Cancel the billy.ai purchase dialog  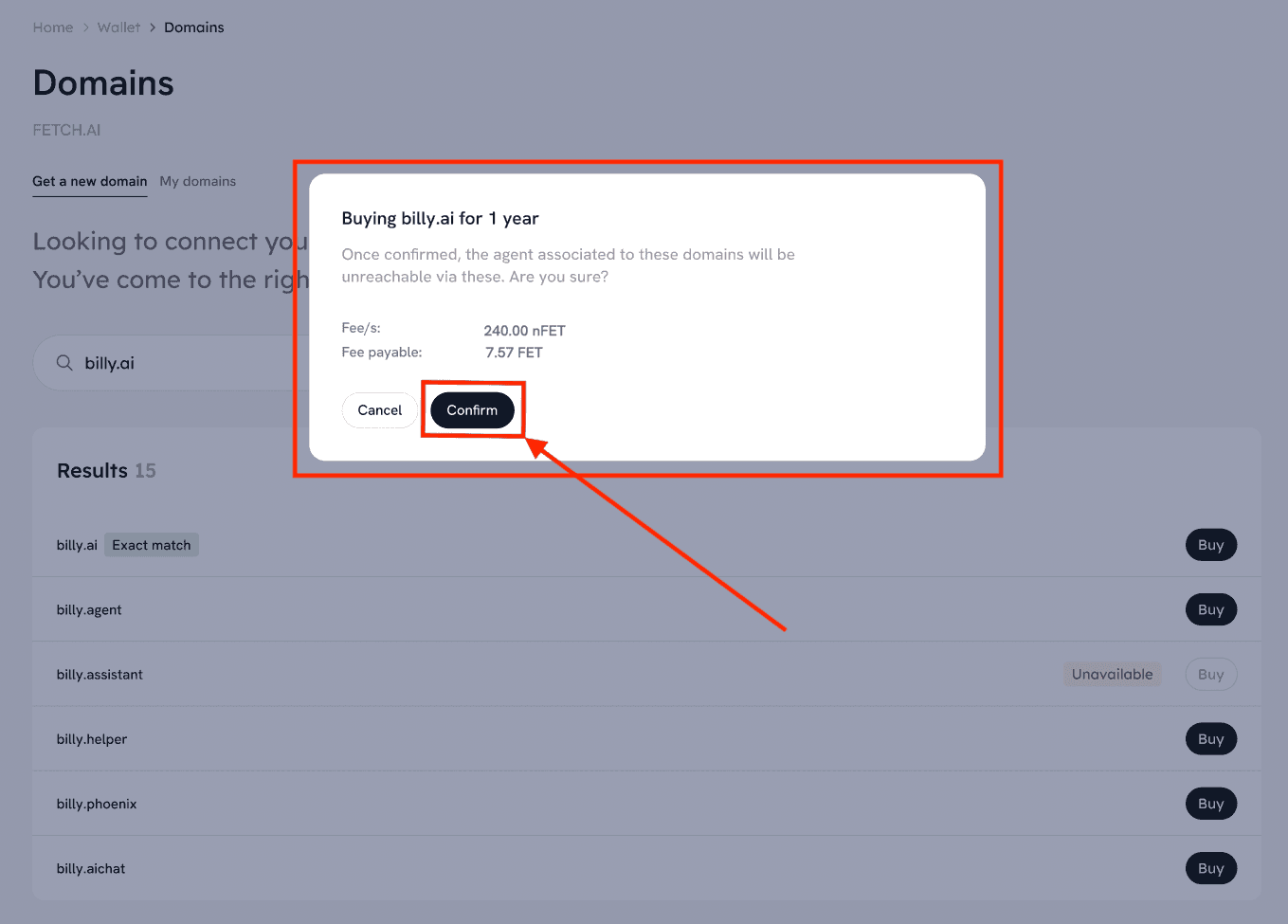coord(379,410)
